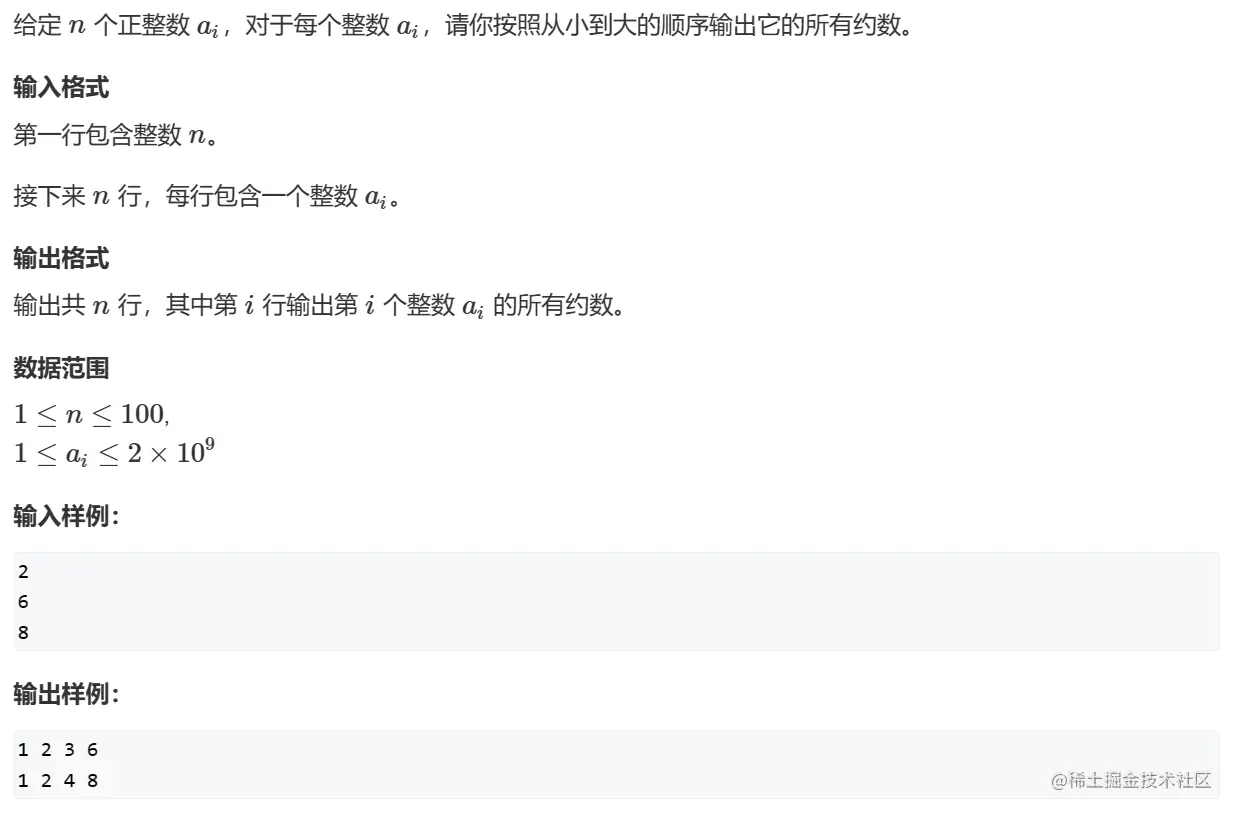1234x813 pixels.
Task: Click the 输入样例 heading
Action: tap(67, 516)
